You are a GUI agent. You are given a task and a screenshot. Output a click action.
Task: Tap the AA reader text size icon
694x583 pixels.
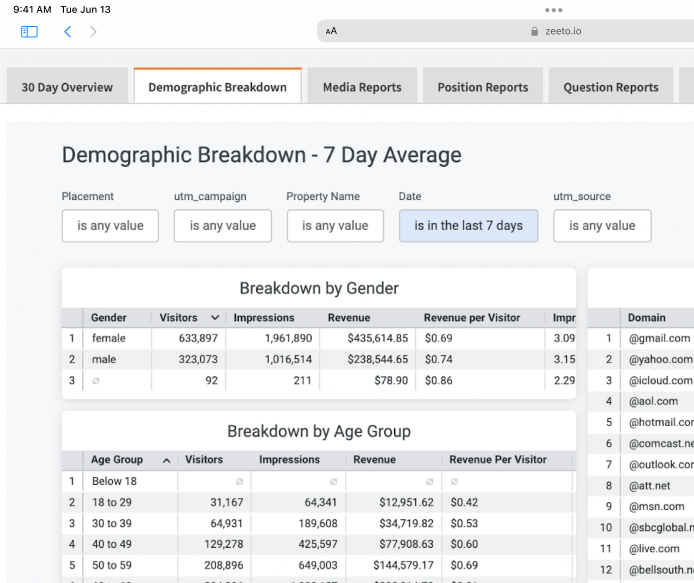pyautogui.click(x=331, y=31)
